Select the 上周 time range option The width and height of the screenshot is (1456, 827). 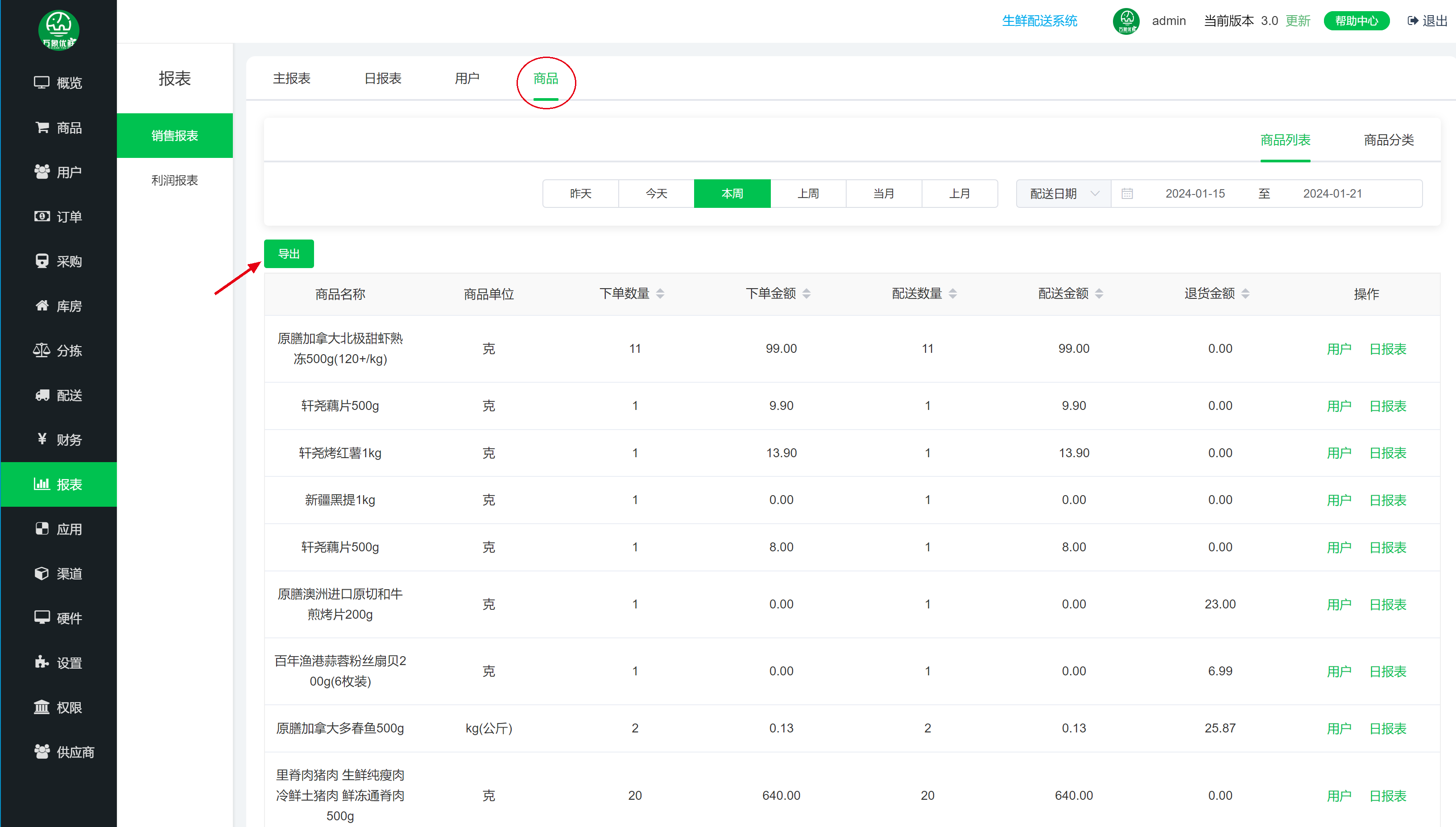coord(807,194)
